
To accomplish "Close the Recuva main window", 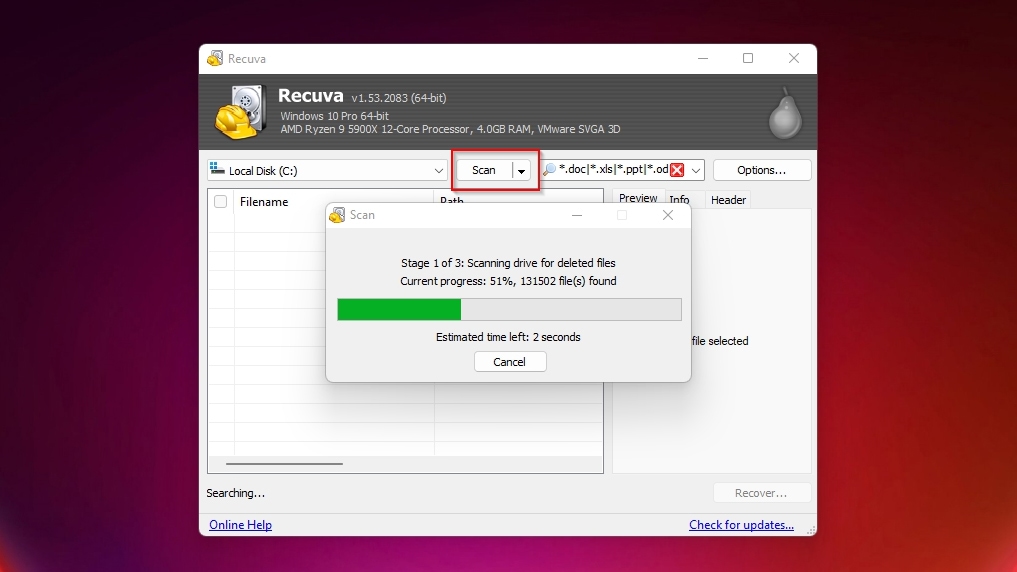I will [794, 58].
